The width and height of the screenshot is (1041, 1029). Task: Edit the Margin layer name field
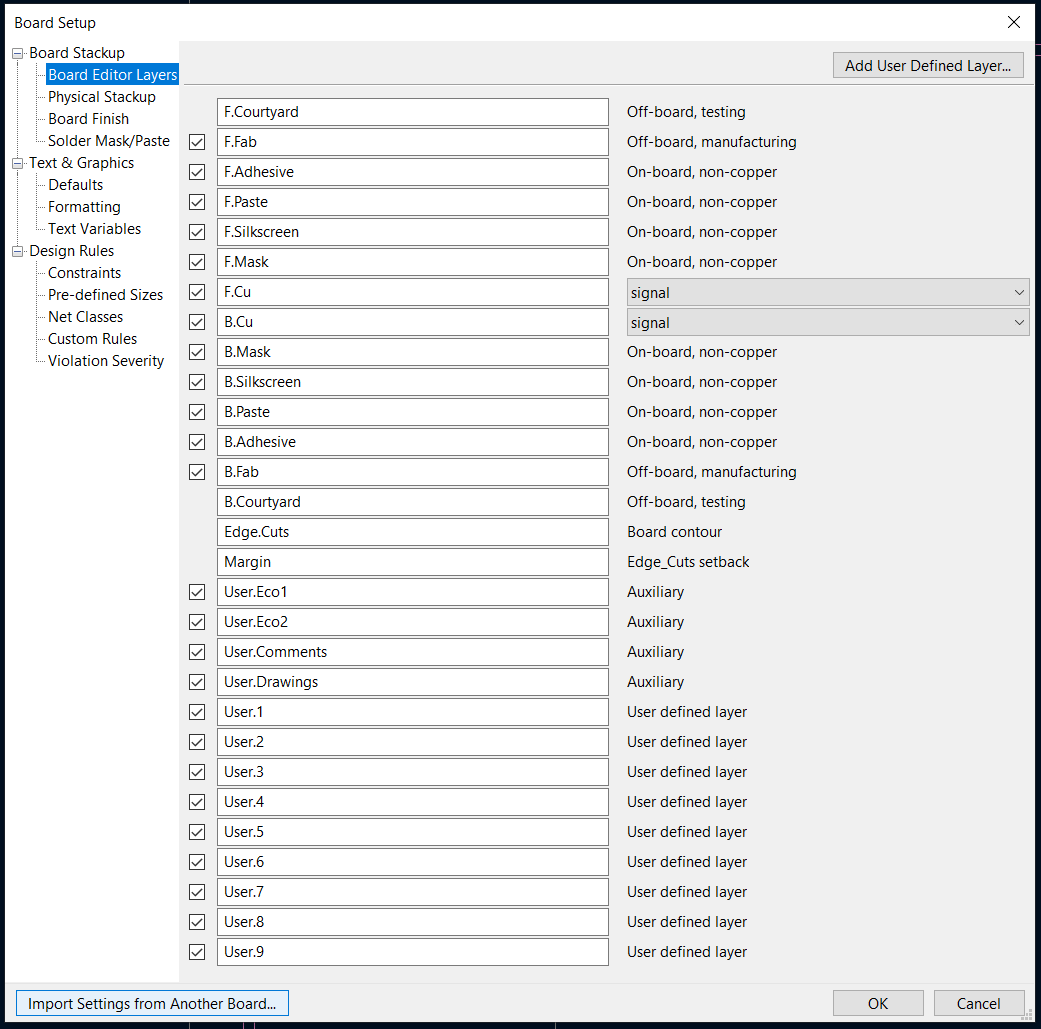412,562
